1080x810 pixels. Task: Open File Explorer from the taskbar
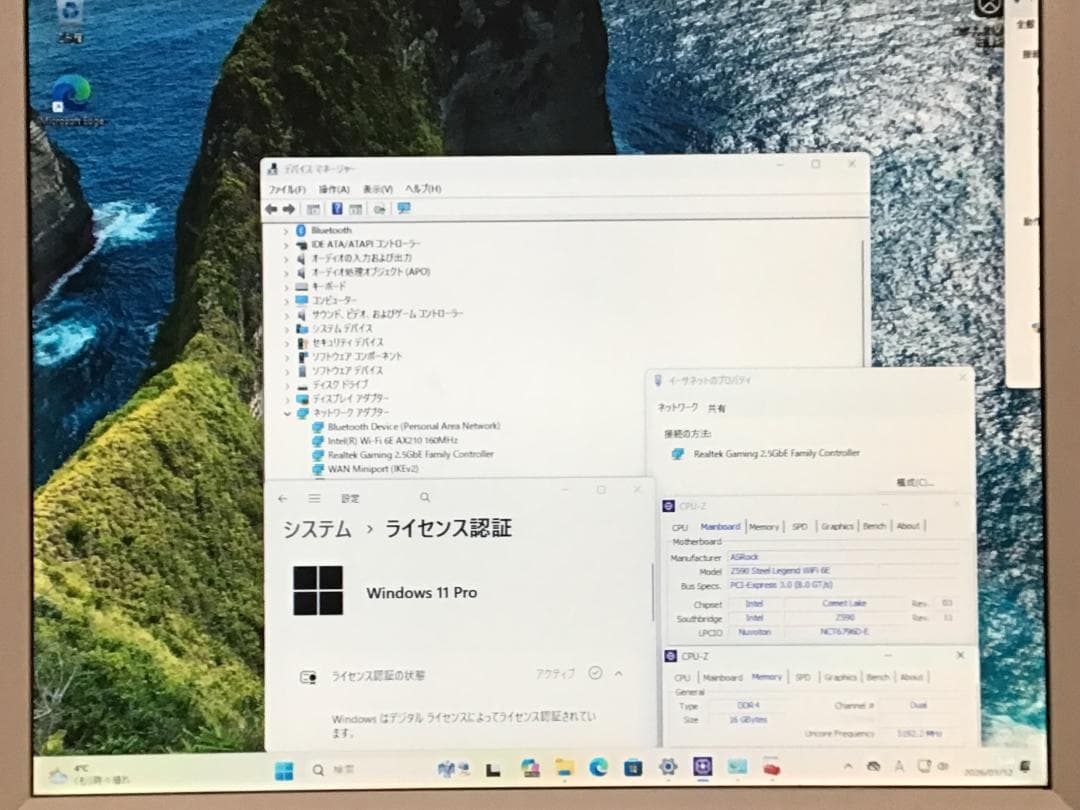[x=565, y=768]
